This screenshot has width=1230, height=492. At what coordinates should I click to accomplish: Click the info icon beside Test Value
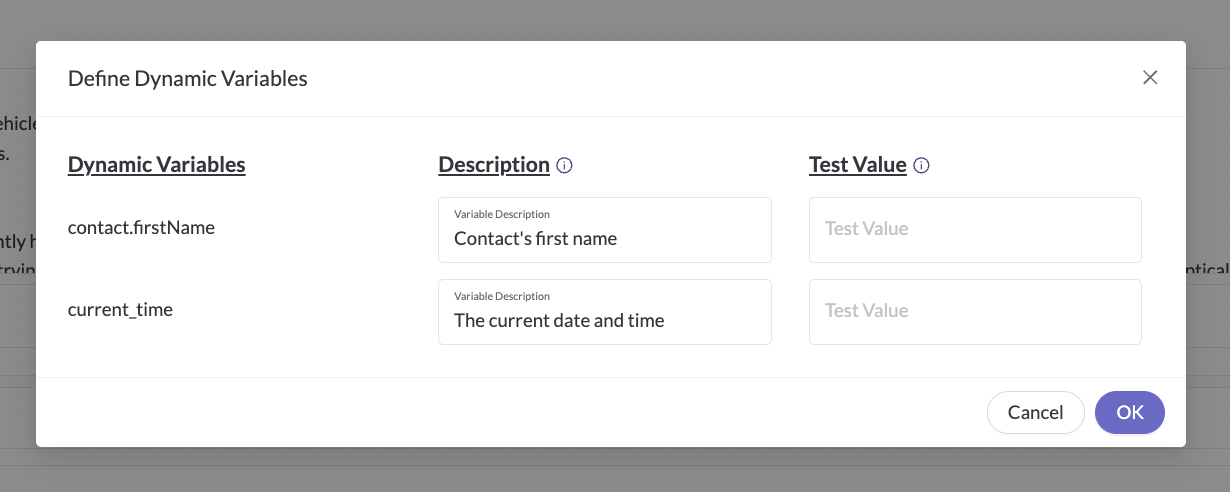tap(921, 166)
